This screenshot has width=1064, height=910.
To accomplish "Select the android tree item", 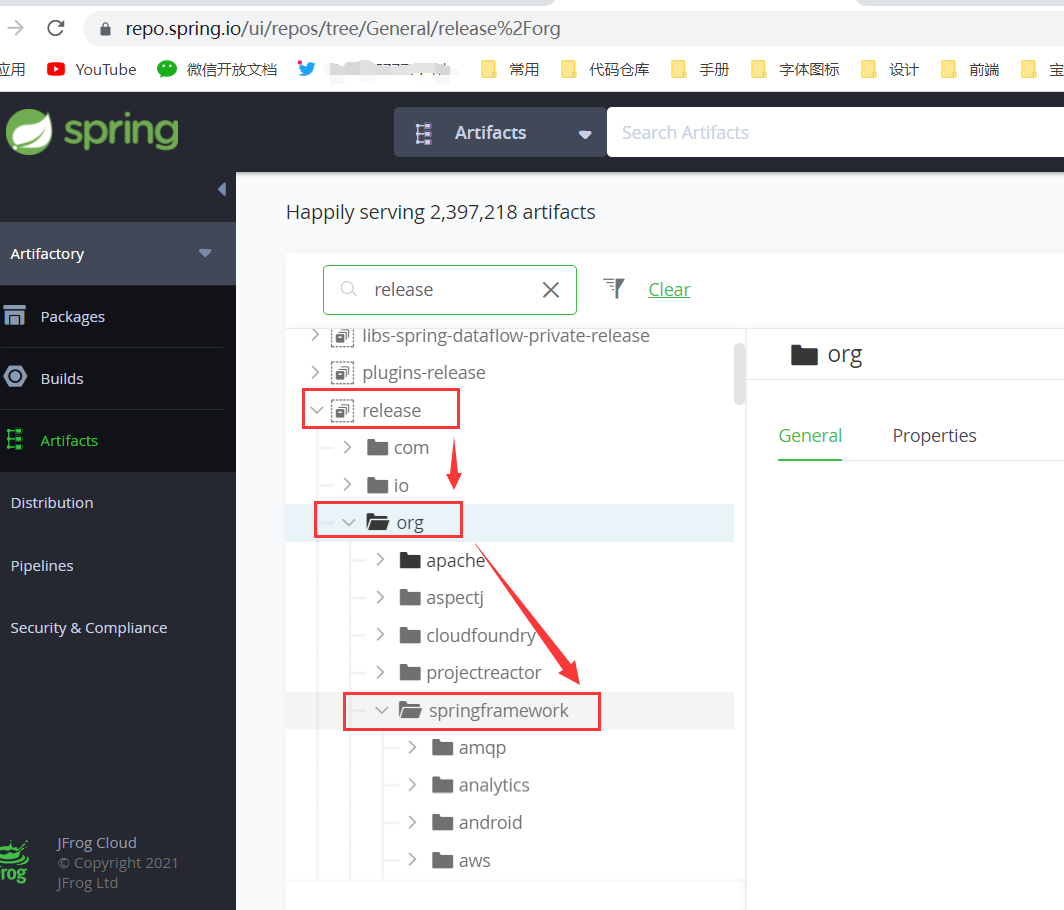I will [x=491, y=822].
